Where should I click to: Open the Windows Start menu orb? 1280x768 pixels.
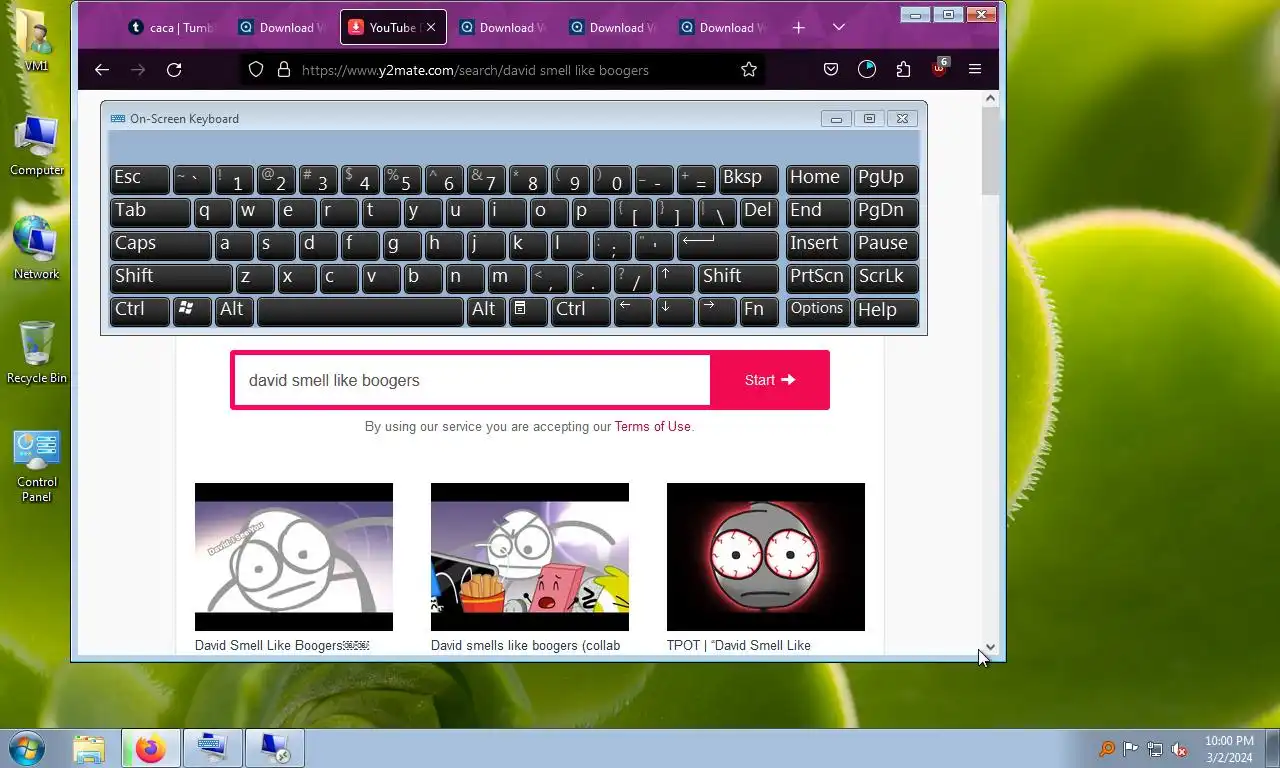click(26, 748)
